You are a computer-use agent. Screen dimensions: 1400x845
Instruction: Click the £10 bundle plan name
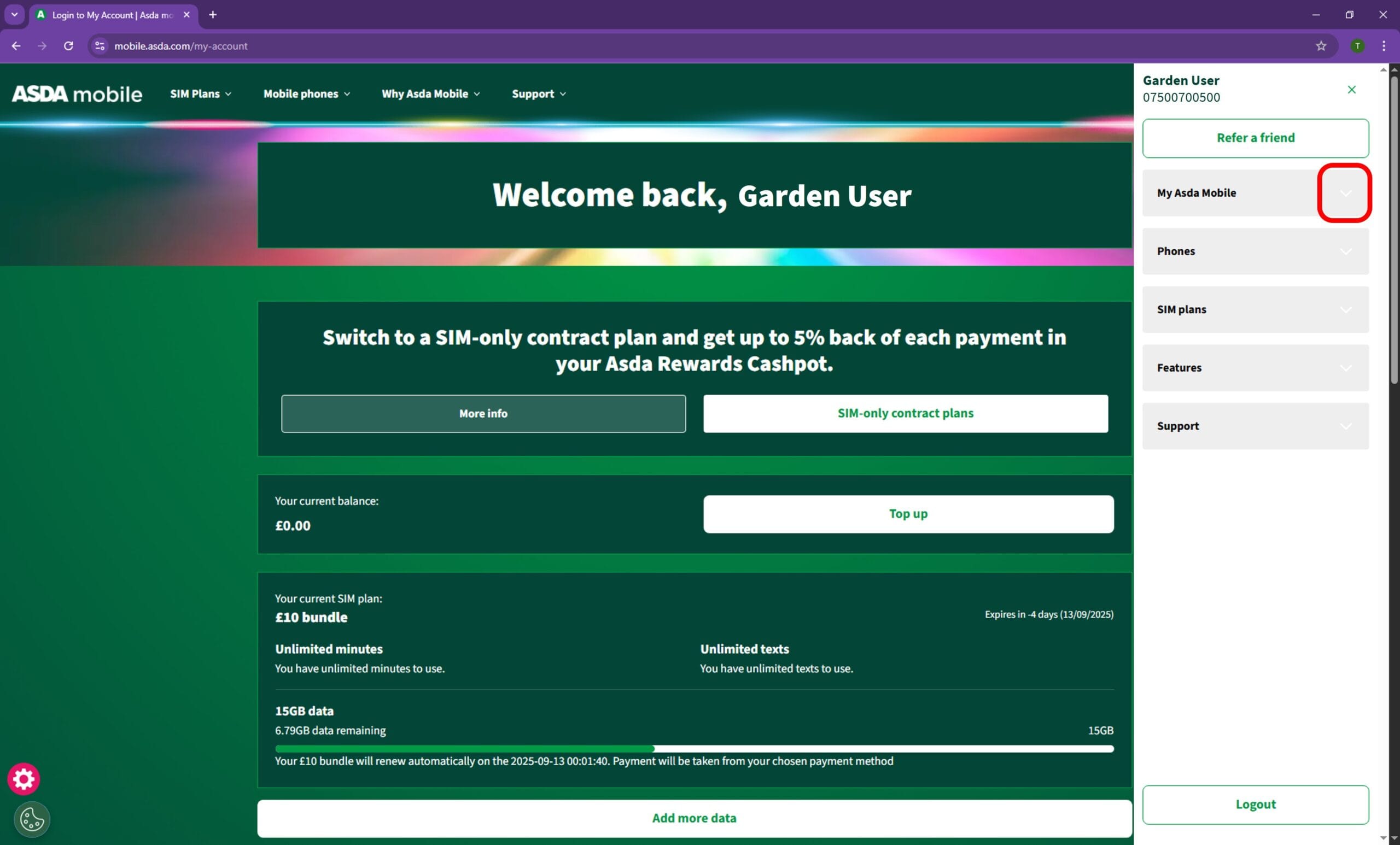click(311, 618)
